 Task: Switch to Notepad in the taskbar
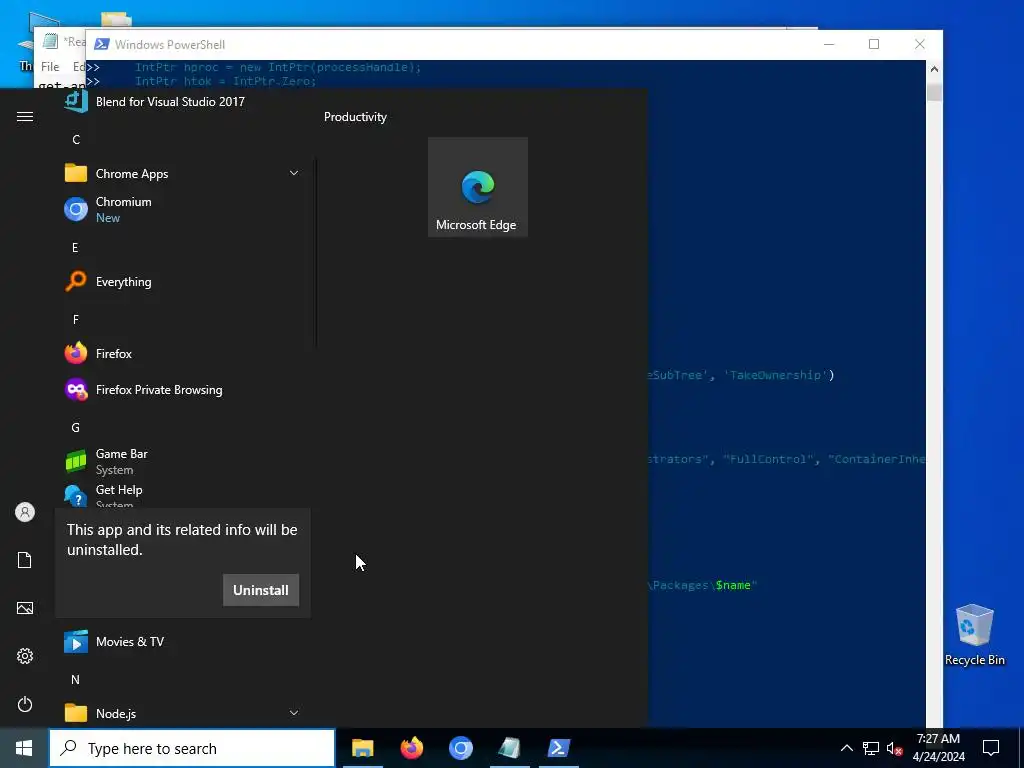[509, 748]
